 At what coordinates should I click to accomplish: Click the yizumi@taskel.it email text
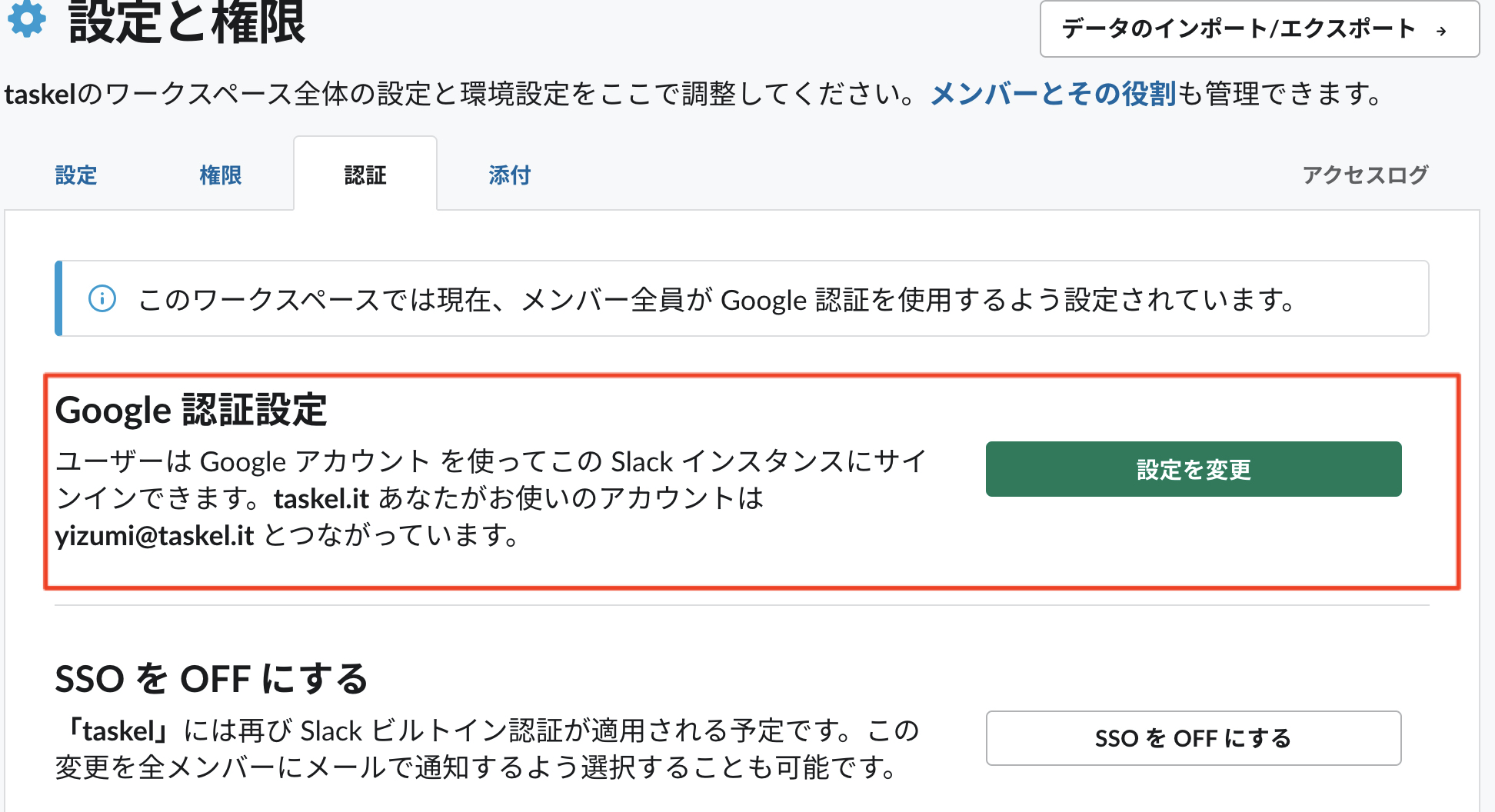[x=155, y=535]
